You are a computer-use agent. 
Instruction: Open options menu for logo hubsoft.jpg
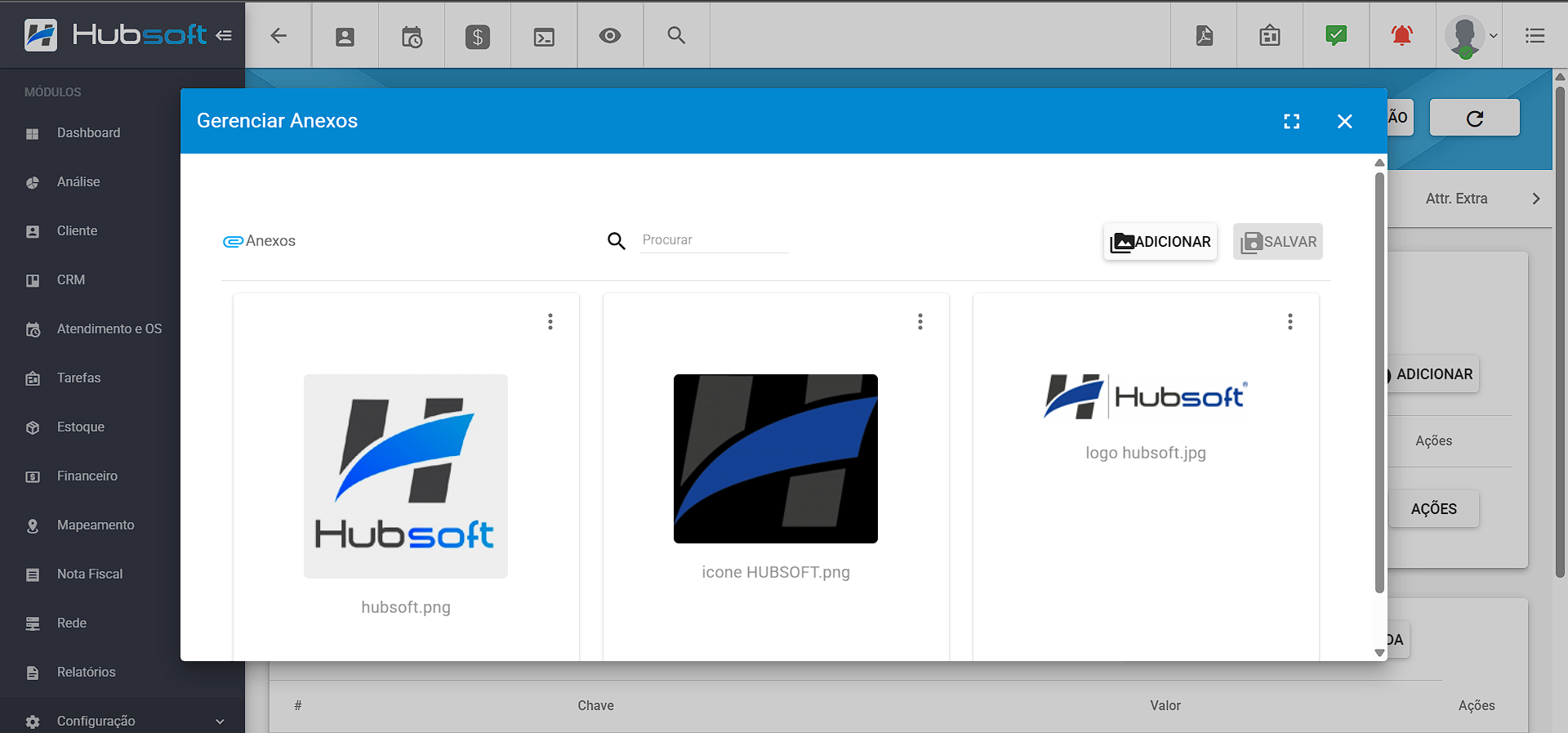tap(1290, 322)
